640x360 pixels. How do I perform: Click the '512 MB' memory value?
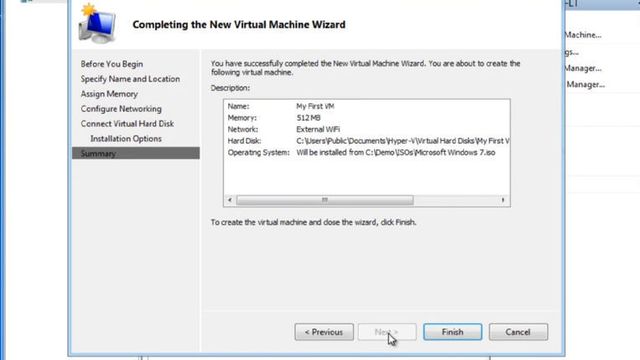pyautogui.click(x=308, y=118)
